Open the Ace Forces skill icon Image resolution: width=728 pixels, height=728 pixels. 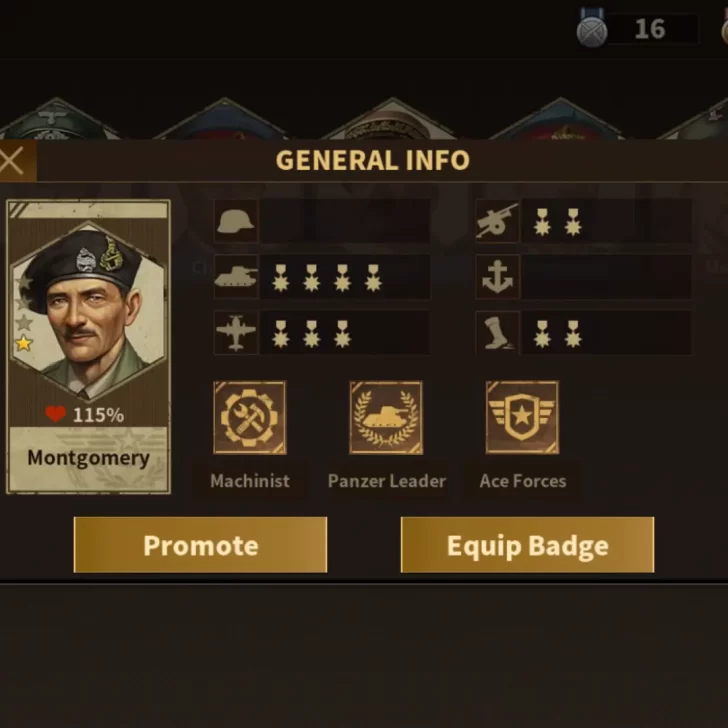tap(522, 417)
